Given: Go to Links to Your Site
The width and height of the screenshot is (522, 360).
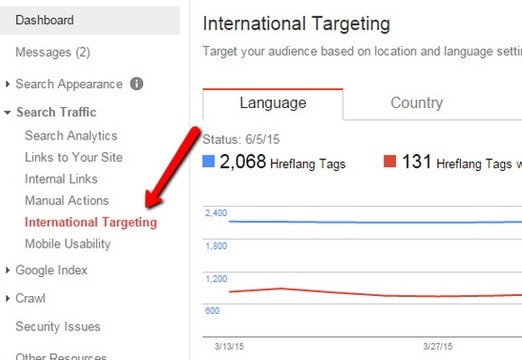Looking at the screenshot, I should coord(74,157).
